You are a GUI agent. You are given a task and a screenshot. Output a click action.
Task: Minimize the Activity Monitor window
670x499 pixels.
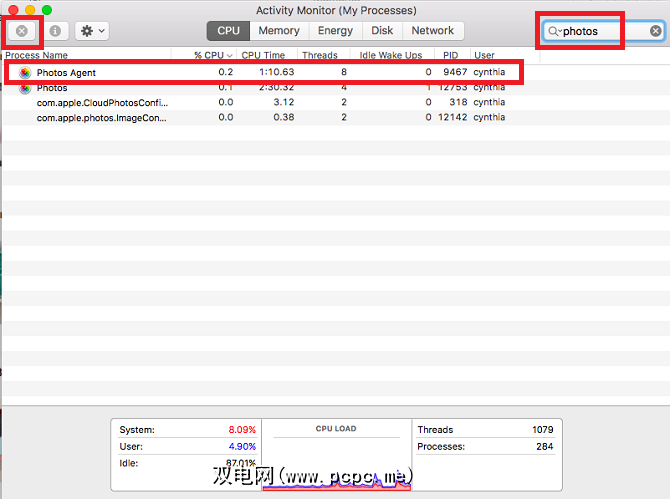click(30, 10)
